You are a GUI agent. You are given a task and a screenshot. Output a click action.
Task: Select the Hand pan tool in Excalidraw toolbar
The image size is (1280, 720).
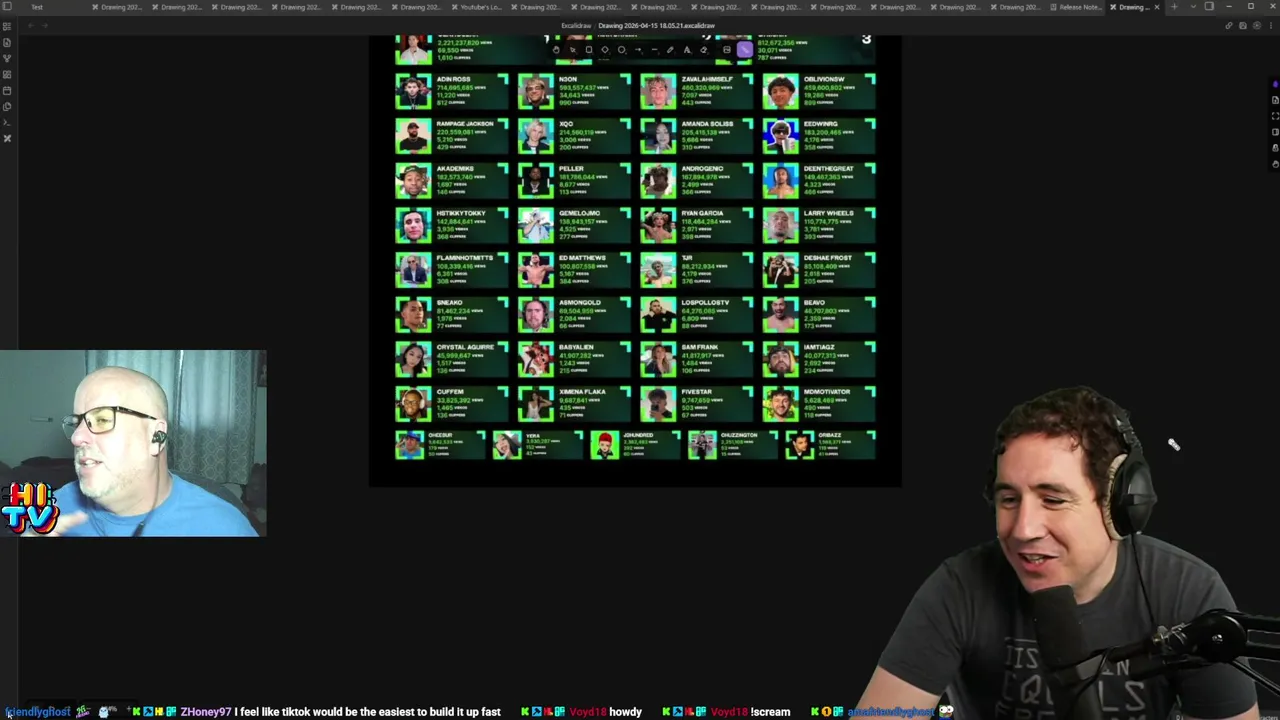coord(556,50)
